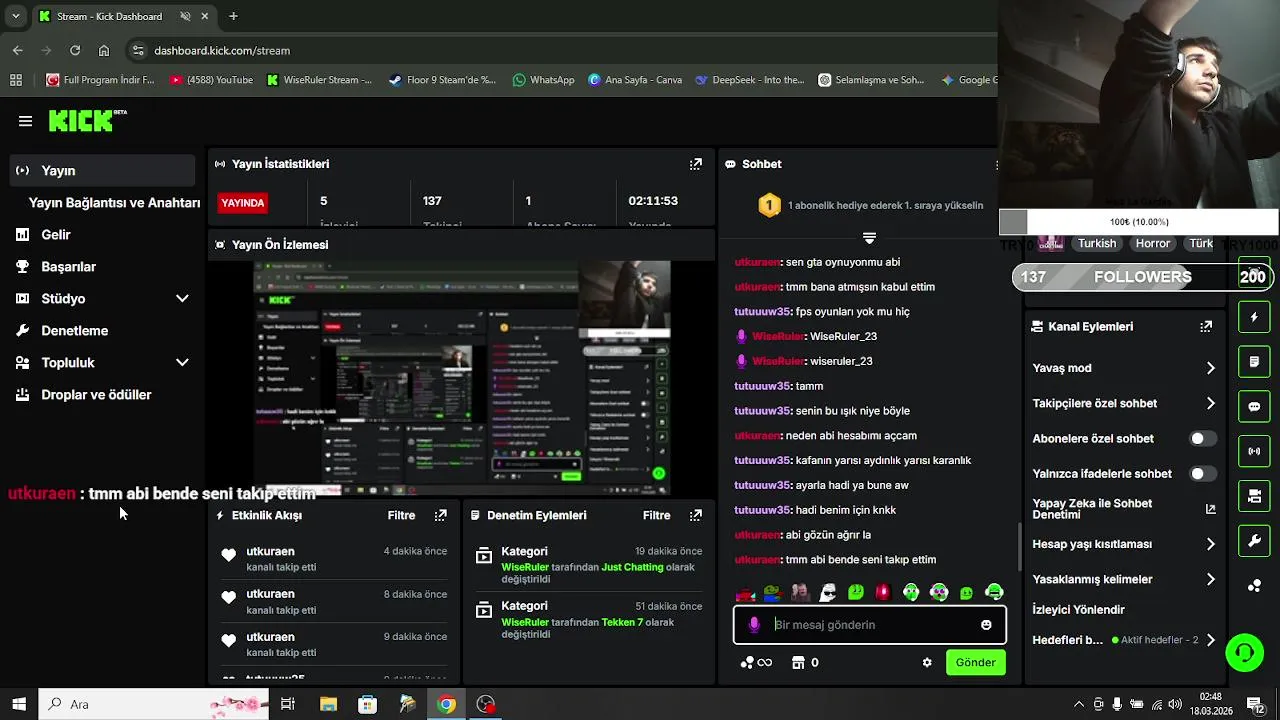Viewport: 1280px width, 720px height.
Task: Open Takipçilere özel sohbet chevron
Action: (1210, 403)
